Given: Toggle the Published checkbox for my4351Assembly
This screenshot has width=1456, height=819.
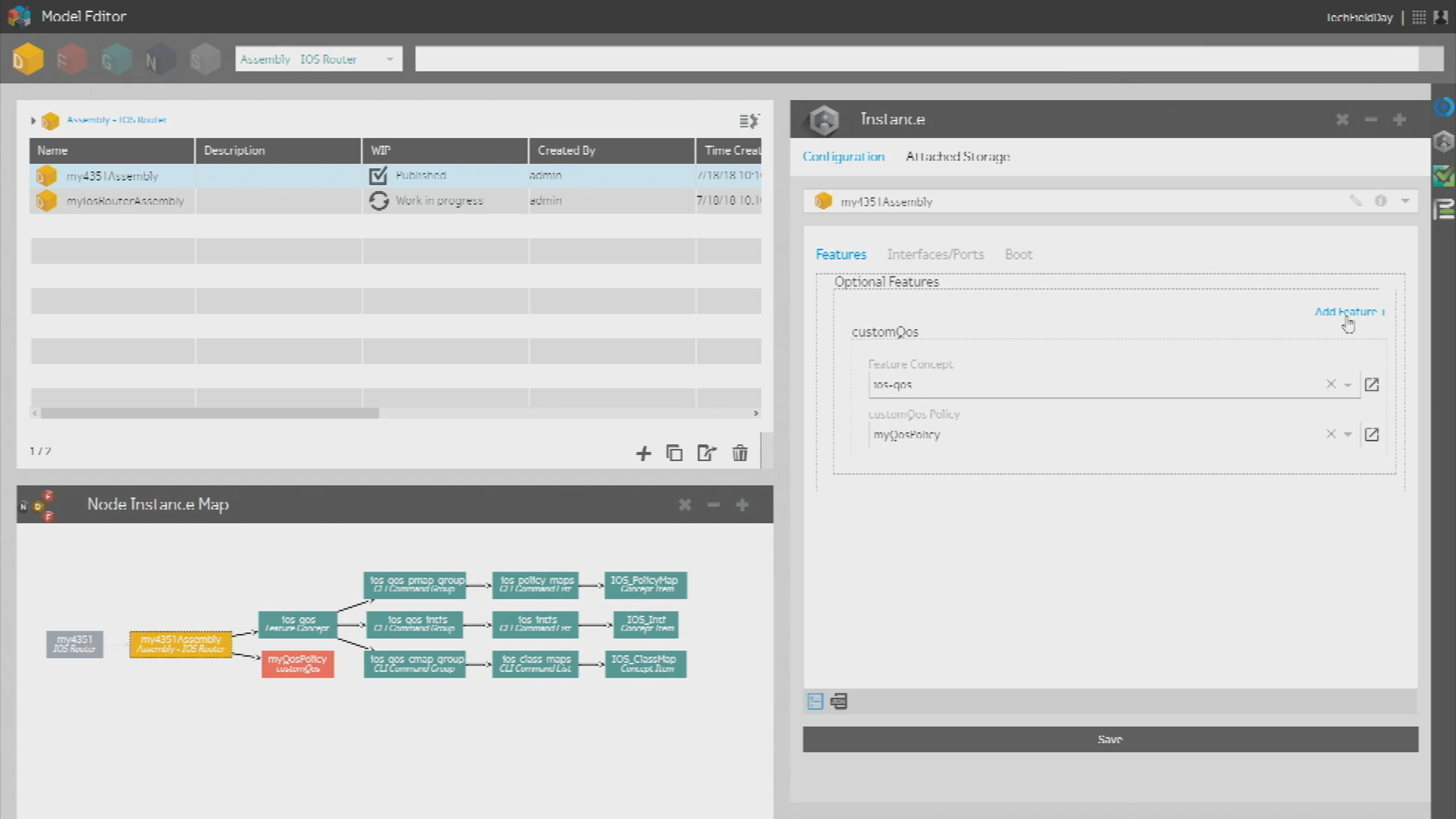Looking at the screenshot, I should pyautogui.click(x=378, y=175).
